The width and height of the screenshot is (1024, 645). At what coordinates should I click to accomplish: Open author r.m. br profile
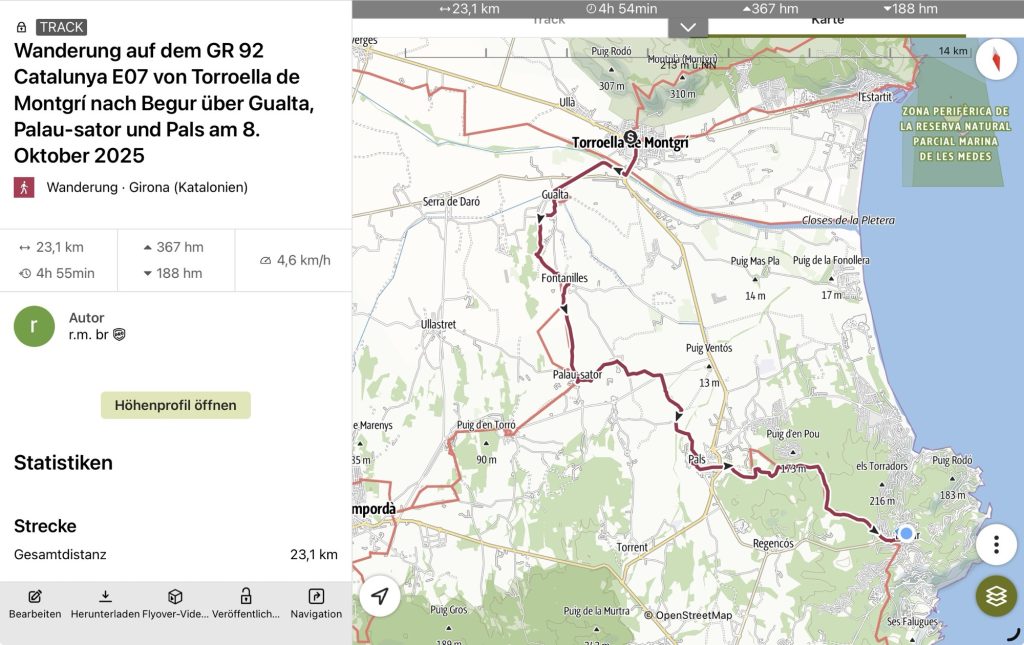(90, 335)
